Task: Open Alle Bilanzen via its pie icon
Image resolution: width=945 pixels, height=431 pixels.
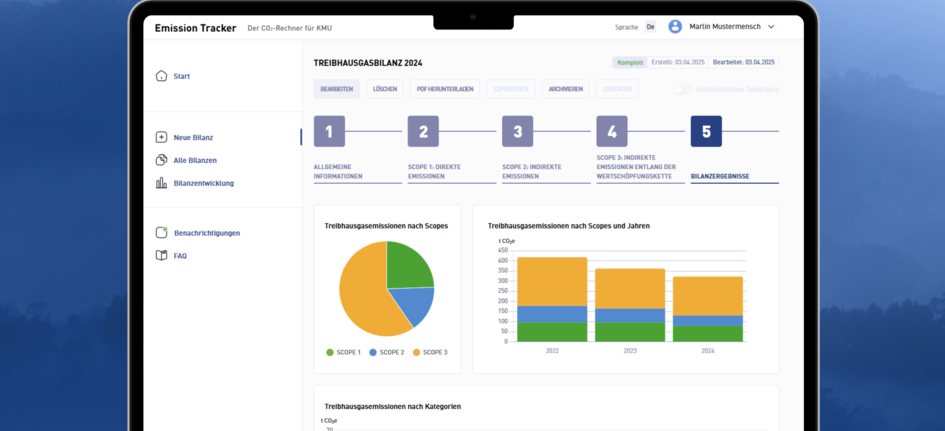Action: click(x=161, y=160)
